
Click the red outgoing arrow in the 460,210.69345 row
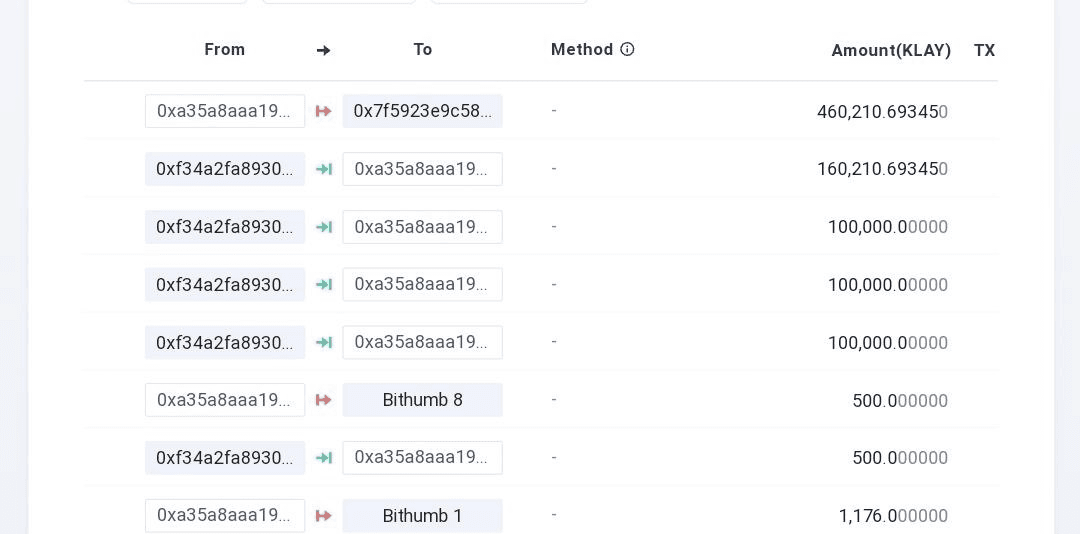(324, 112)
